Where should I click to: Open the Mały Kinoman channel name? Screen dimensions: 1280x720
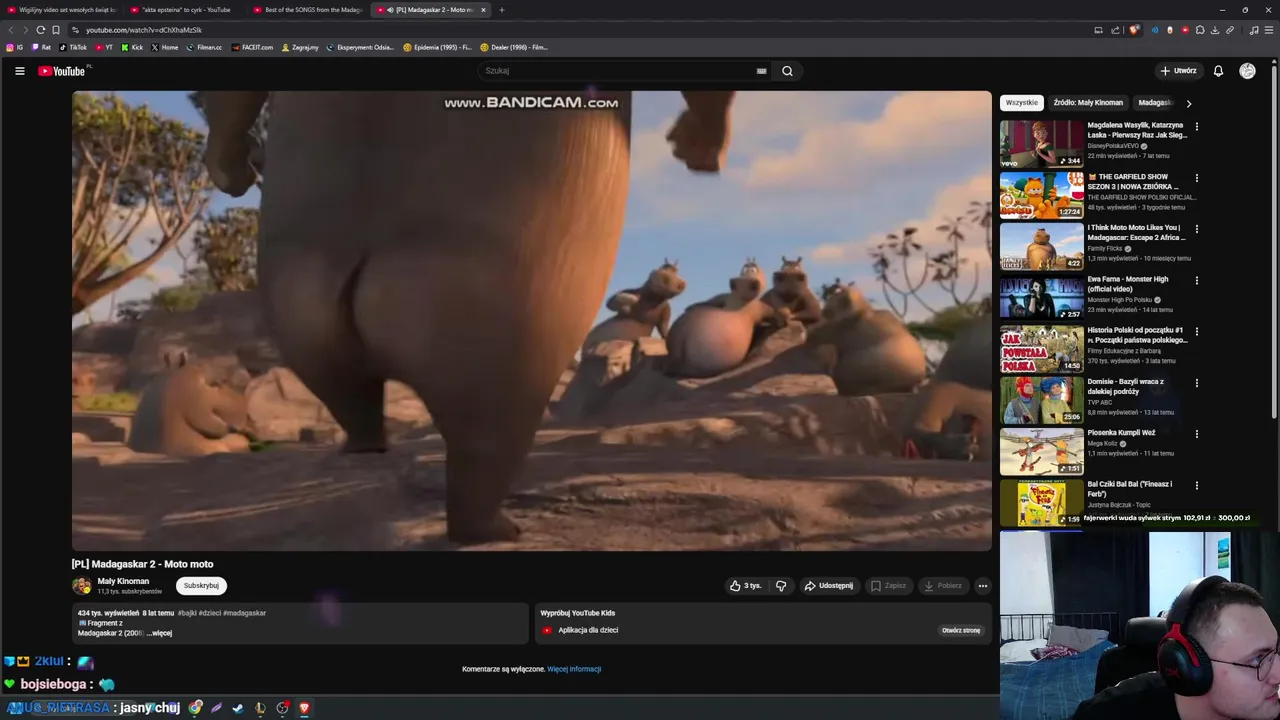[123, 581]
